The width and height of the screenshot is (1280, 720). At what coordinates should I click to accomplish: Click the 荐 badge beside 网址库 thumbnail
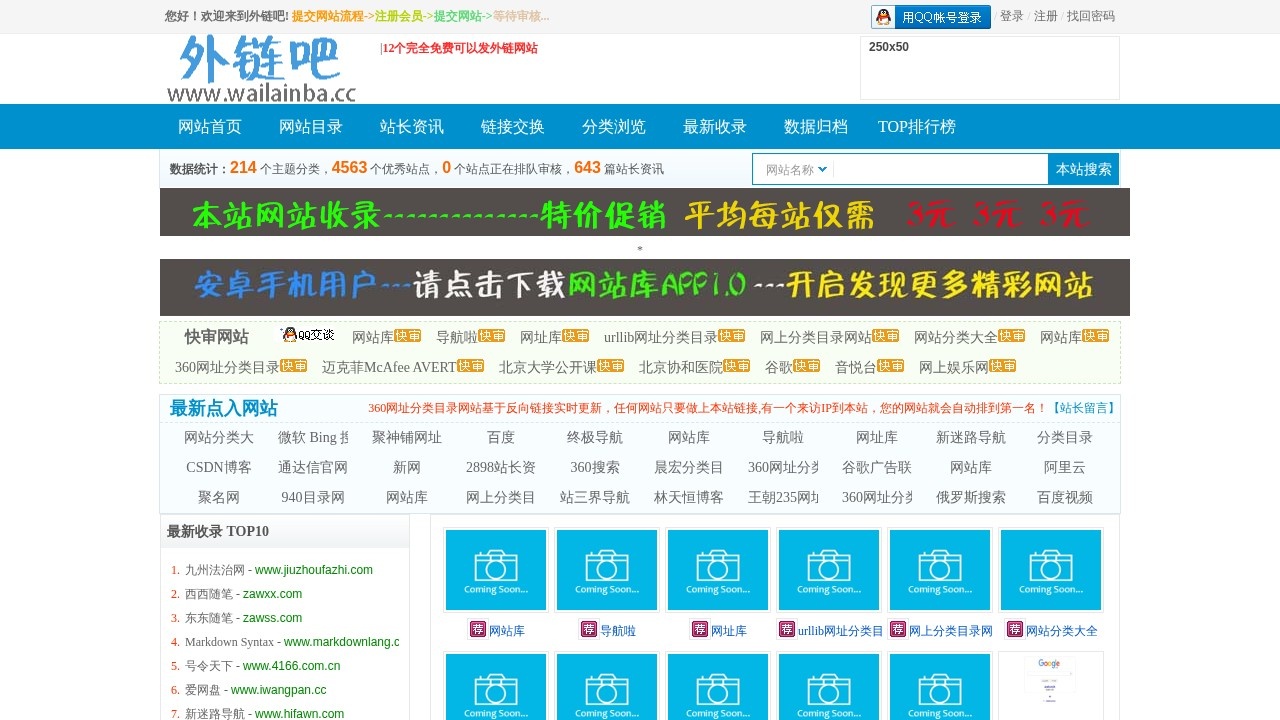pos(700,629)
